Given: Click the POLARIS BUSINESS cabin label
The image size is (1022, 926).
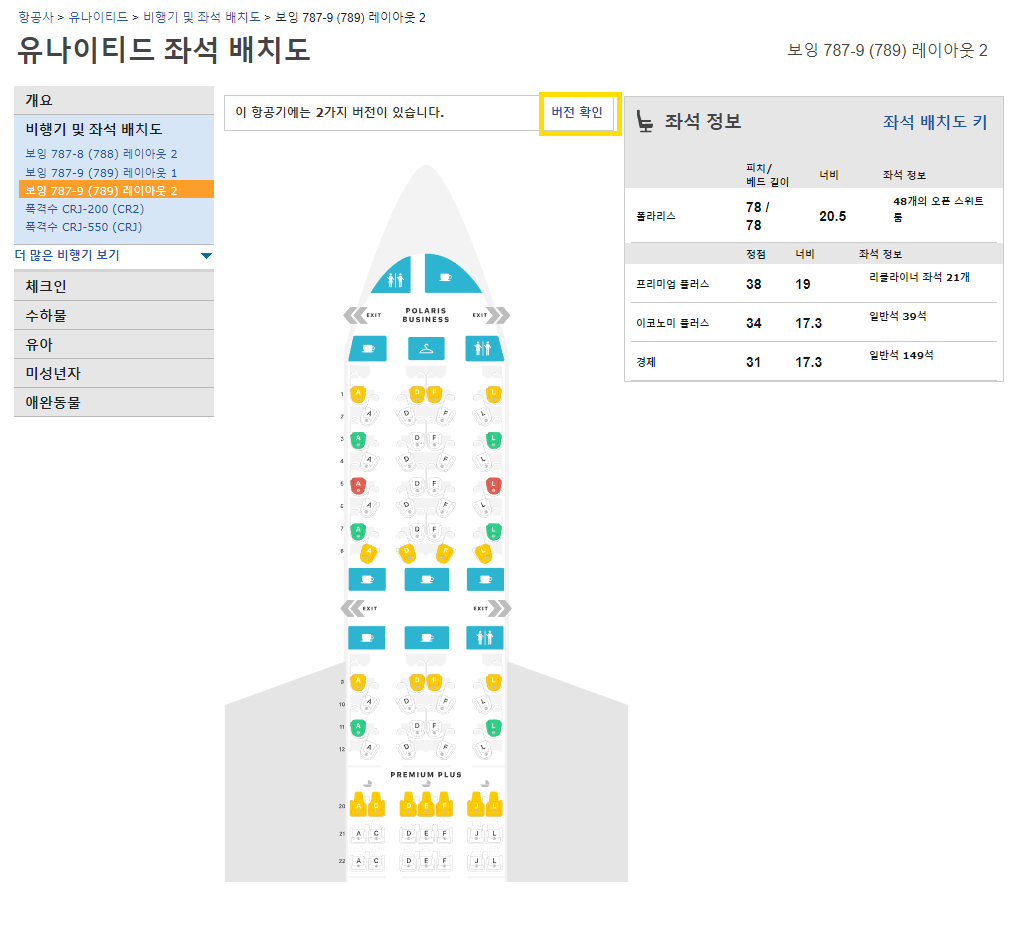Looking at the screenshot, I should pos(426,315).
